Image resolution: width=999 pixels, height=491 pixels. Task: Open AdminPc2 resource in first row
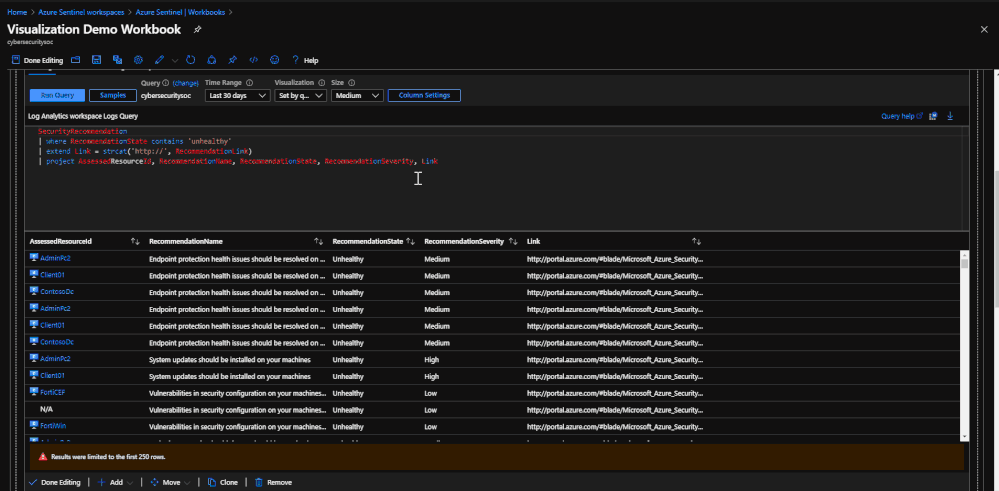click(55, 259)
